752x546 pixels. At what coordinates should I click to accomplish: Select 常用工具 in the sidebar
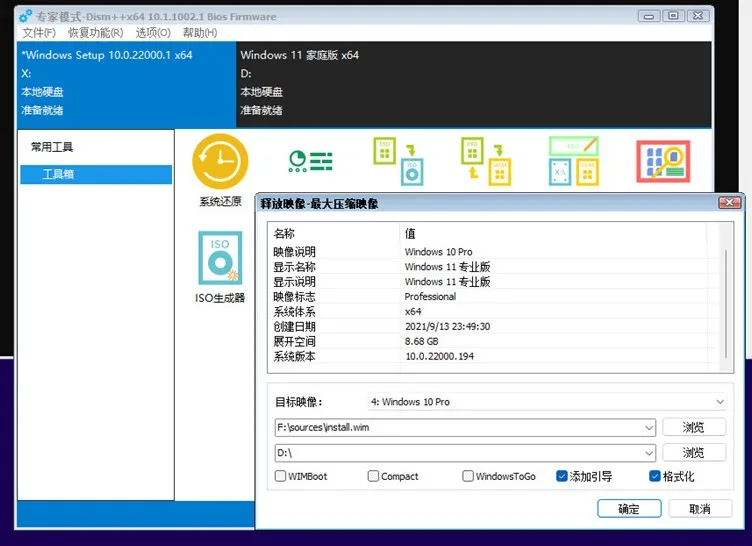click(x=52, y=147)
